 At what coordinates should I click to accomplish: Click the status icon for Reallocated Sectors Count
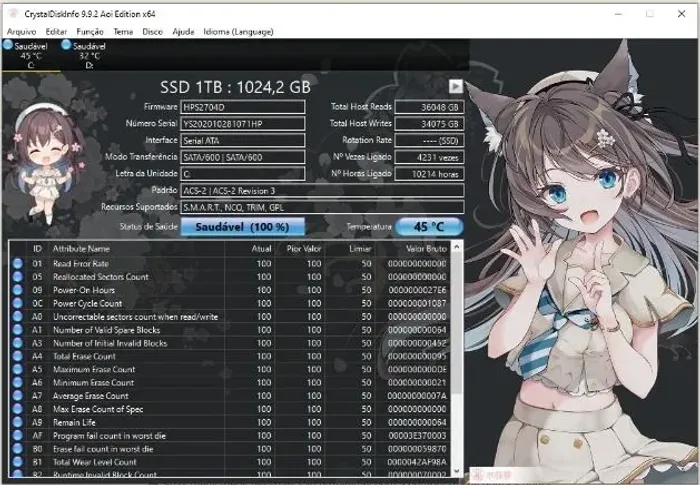coord(17,277)
